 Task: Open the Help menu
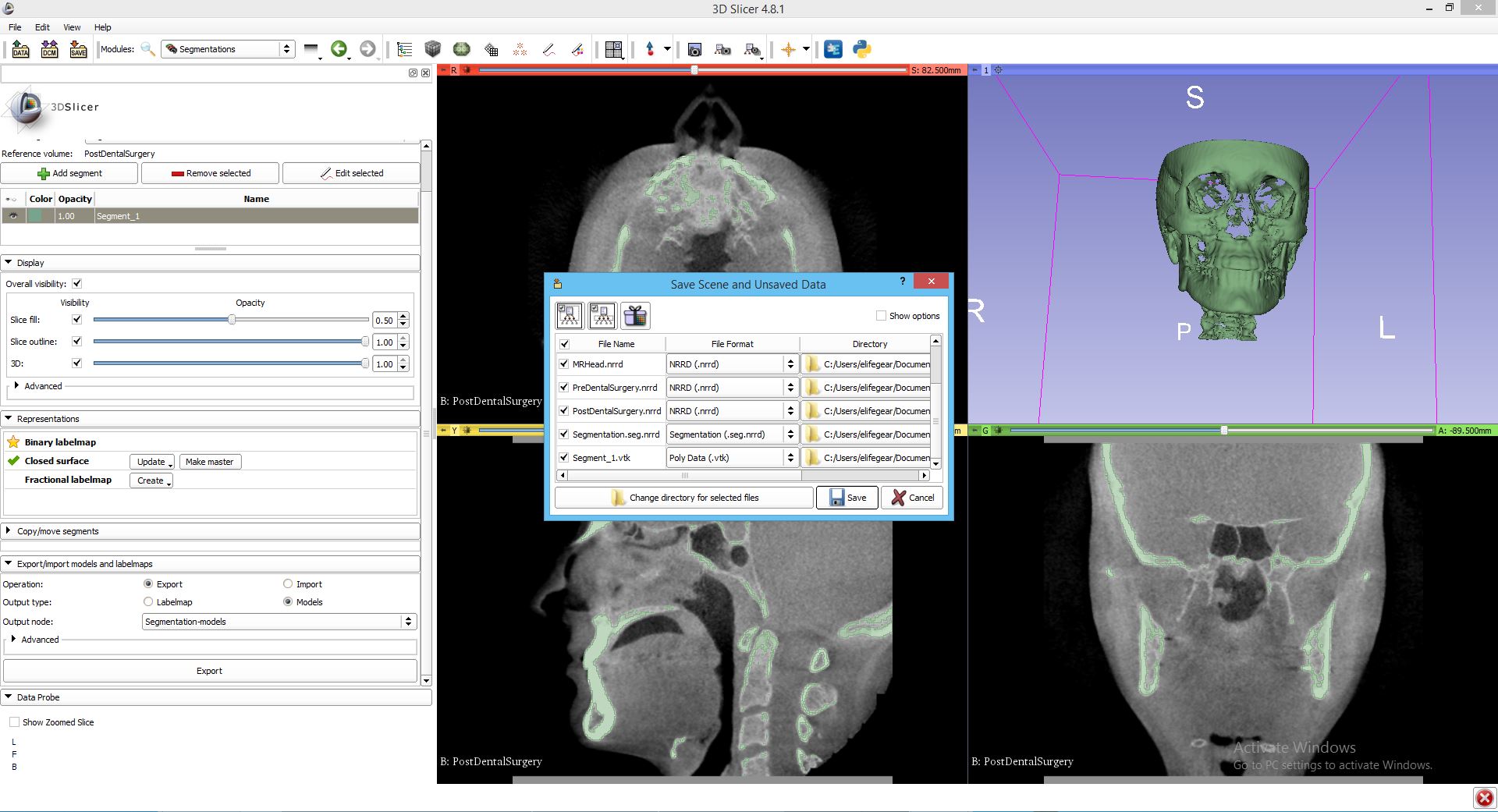(103, 27)
